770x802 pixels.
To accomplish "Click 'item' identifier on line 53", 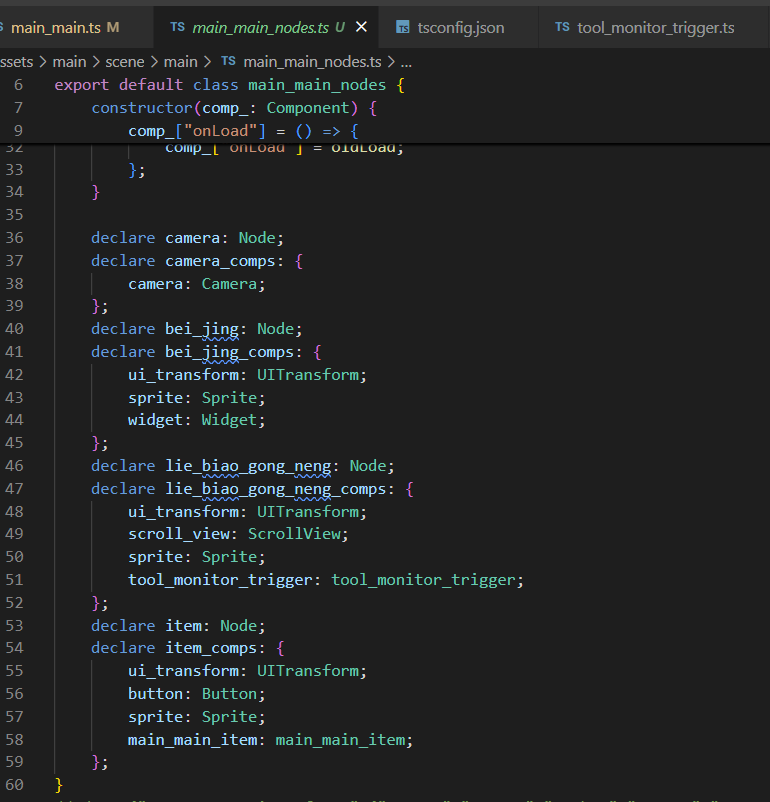I will coord(183,626).
